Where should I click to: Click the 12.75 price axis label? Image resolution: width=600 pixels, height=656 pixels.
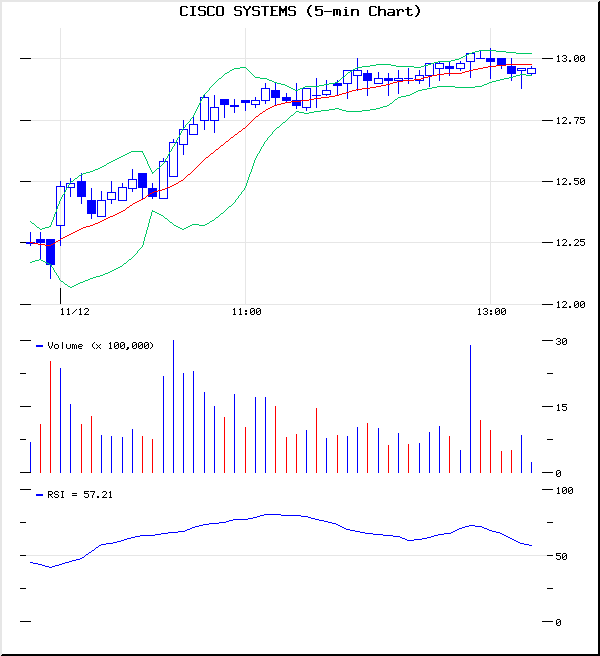tap(570, 120)
